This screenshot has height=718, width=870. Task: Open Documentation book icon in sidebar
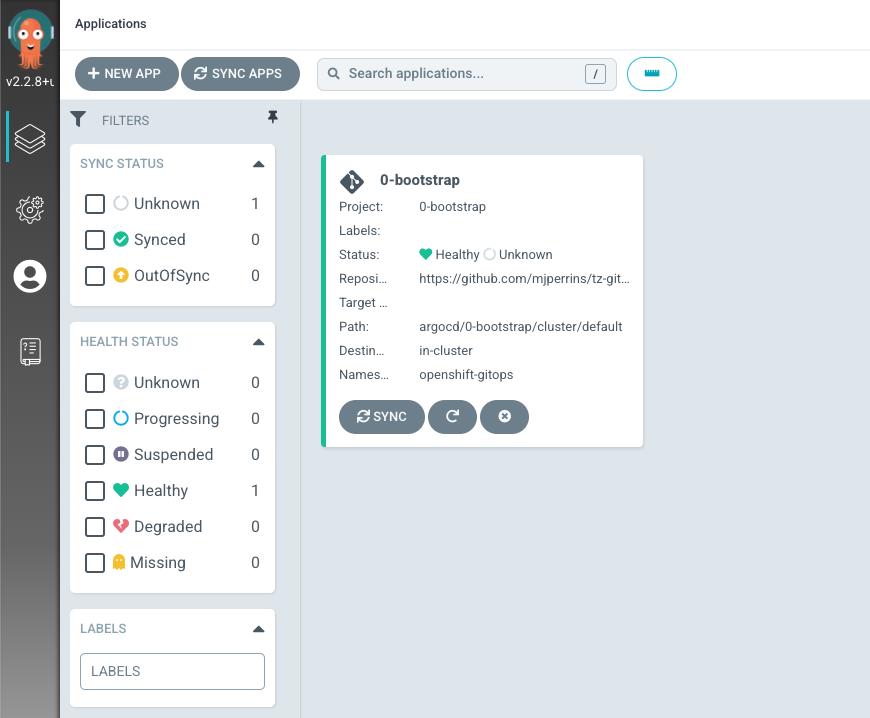(30, 352)
